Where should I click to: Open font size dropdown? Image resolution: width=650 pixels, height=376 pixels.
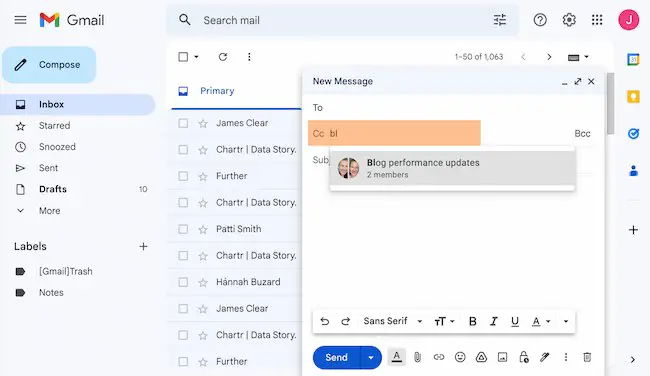coord(444,321)
